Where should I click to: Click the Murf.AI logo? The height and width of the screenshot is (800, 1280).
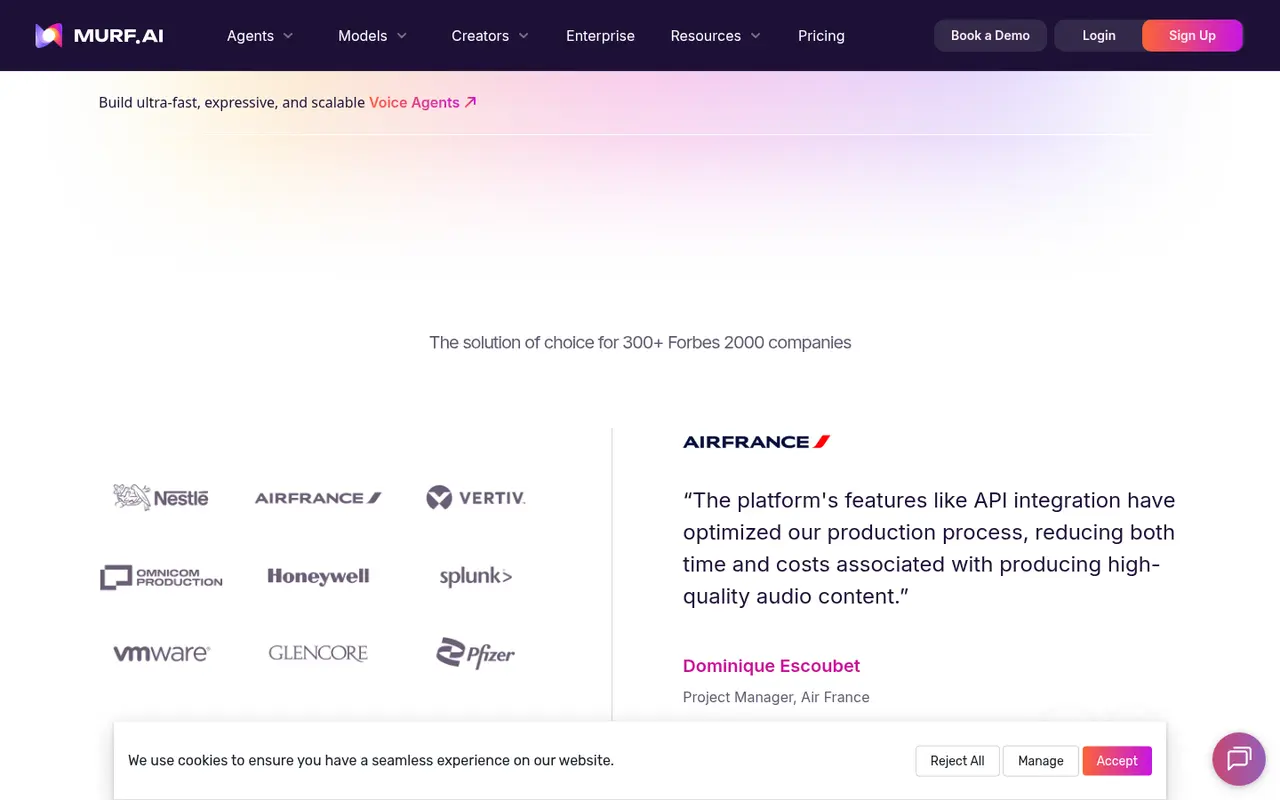[99, 36]
